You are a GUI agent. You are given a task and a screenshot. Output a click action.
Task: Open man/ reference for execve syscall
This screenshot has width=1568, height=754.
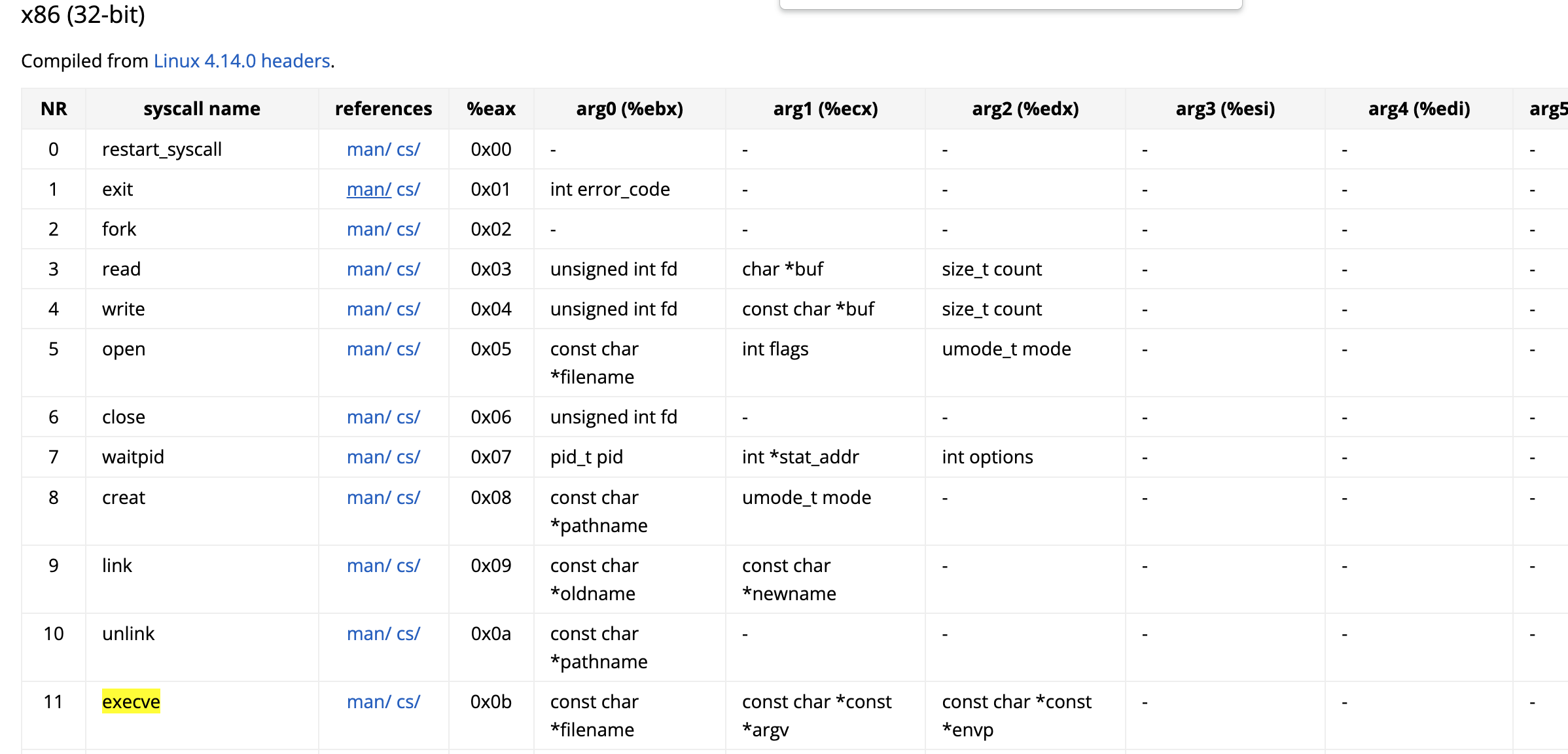coord(368,702)
